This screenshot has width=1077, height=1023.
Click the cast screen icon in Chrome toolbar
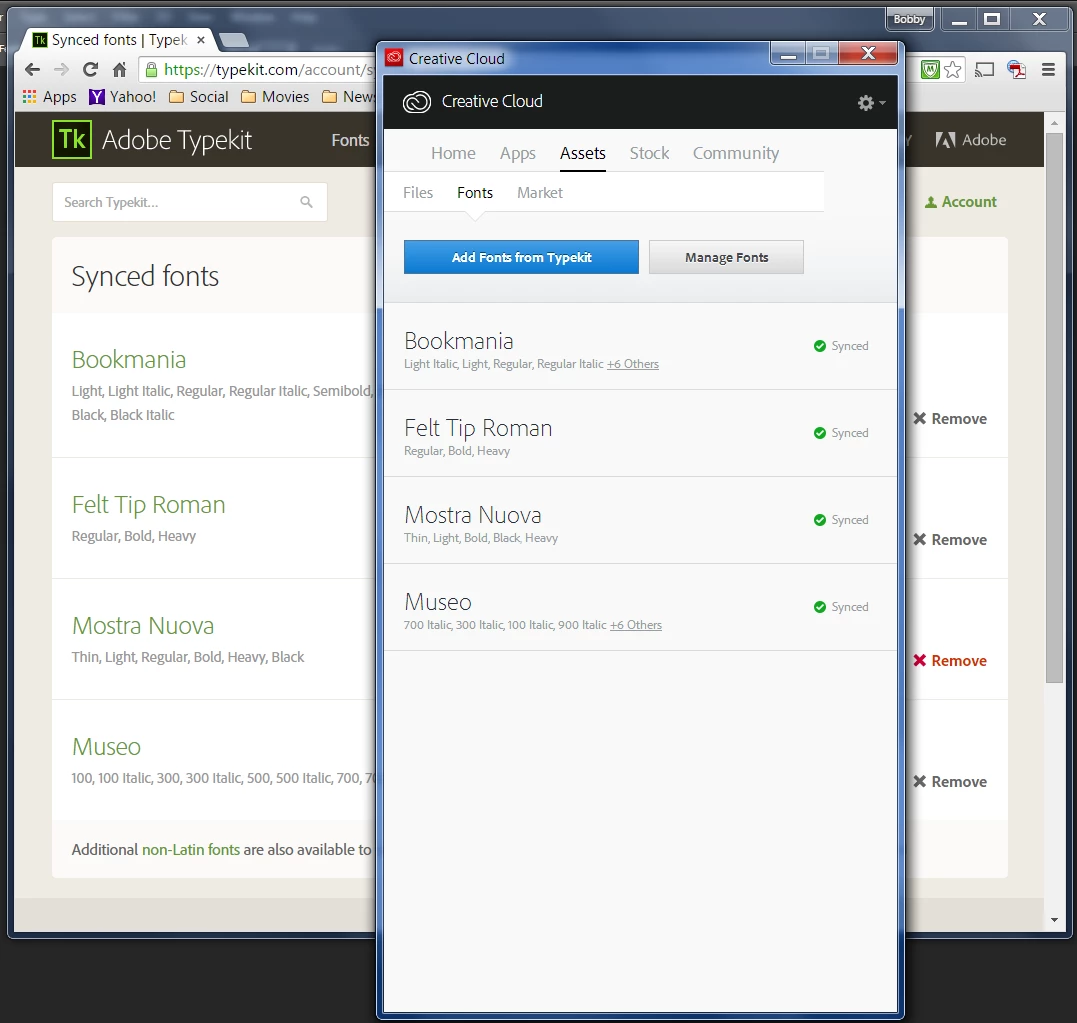[984, 69]
